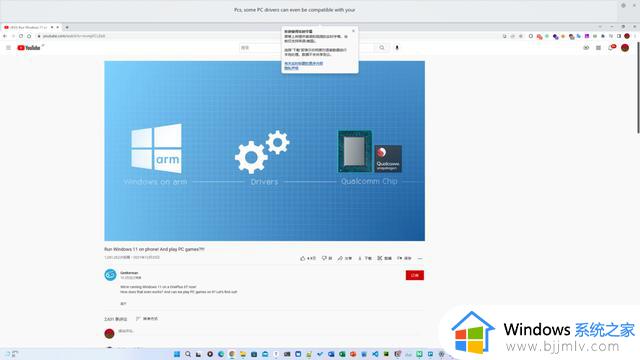Download the video with the download button
640x360 pixels.
pos(365,258)
